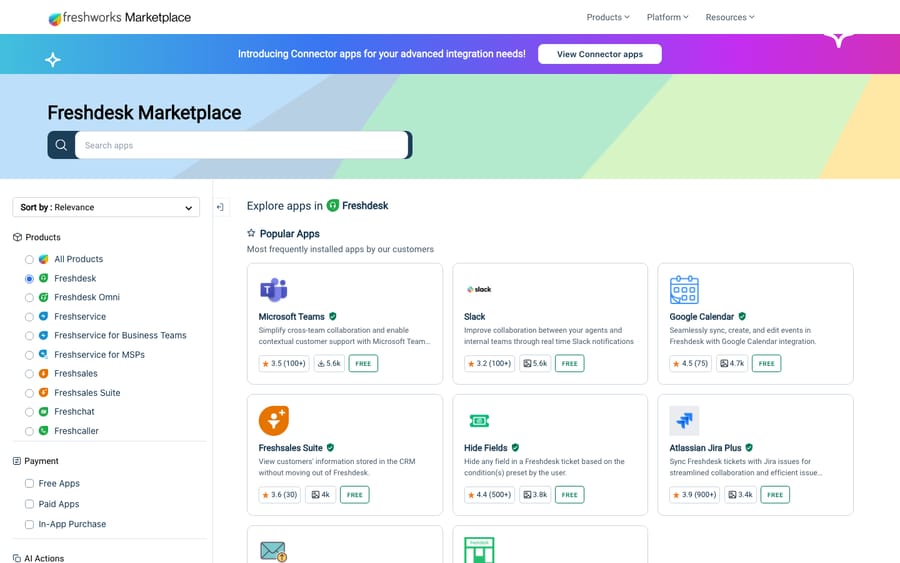900x563 pixels.
Task: Click Freshsales Suite verified badge
Action: click(x=331, y=448)
